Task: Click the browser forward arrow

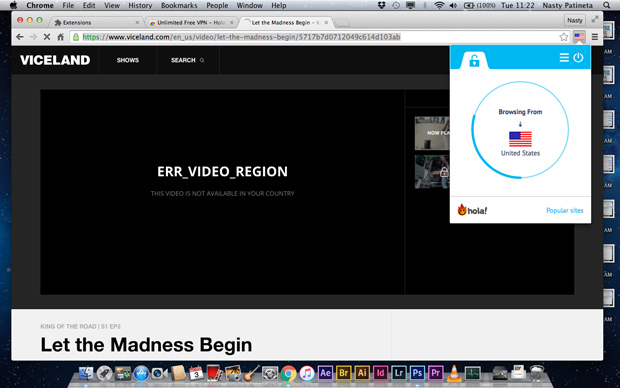Action: [x=33, y=37]
